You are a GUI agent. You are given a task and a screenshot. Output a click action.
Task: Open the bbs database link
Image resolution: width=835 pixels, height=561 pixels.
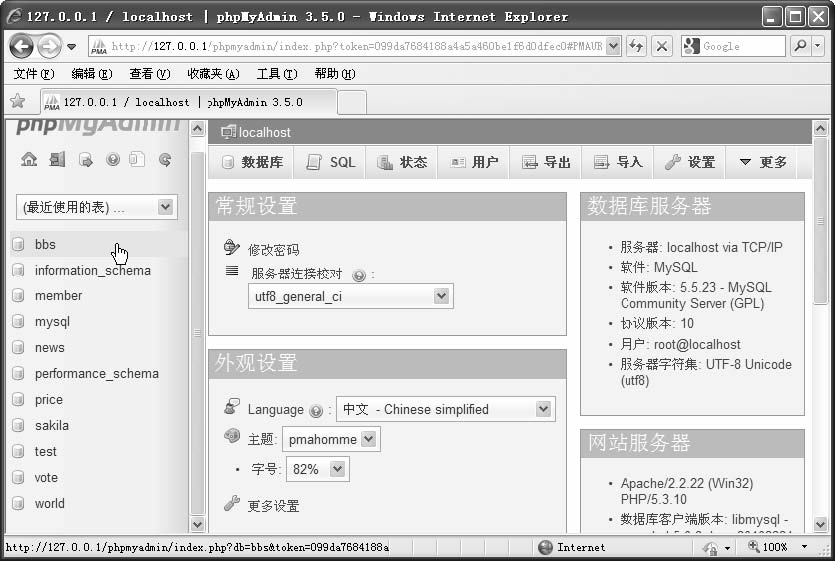[45, 245]
